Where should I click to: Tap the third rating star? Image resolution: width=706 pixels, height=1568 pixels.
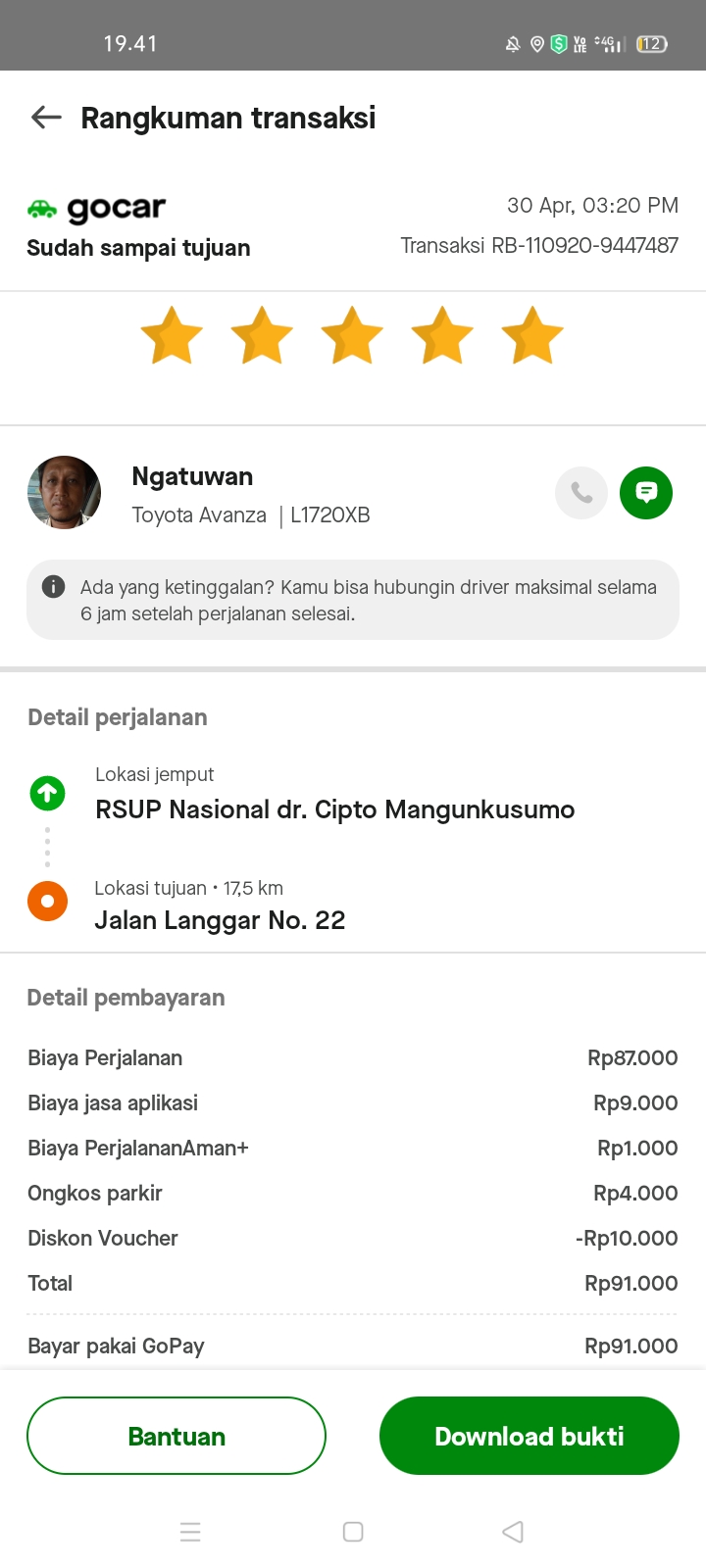[352, 336]
